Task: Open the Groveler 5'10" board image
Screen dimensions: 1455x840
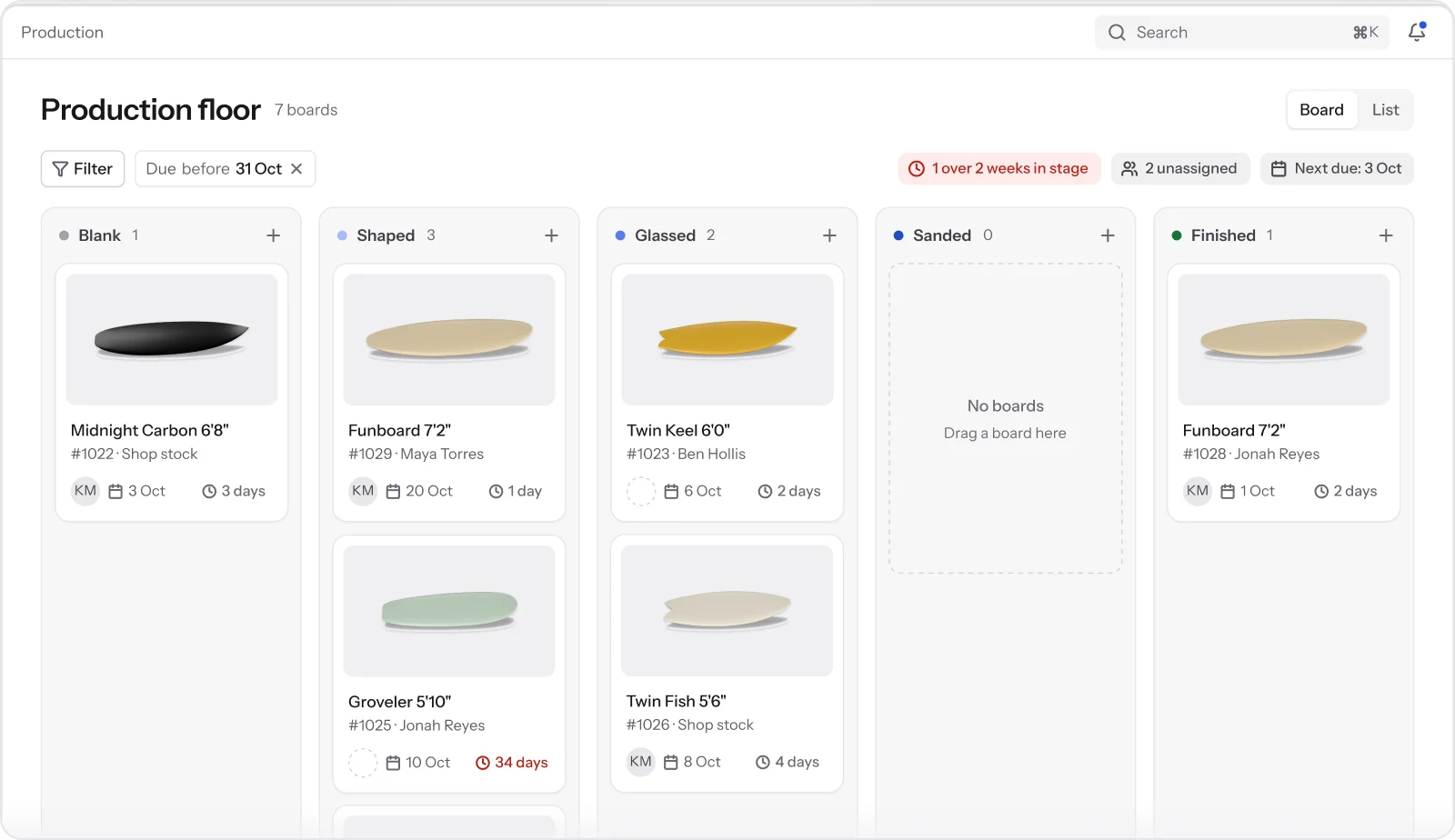Action: pyautogui.click(x=449, y=611)
